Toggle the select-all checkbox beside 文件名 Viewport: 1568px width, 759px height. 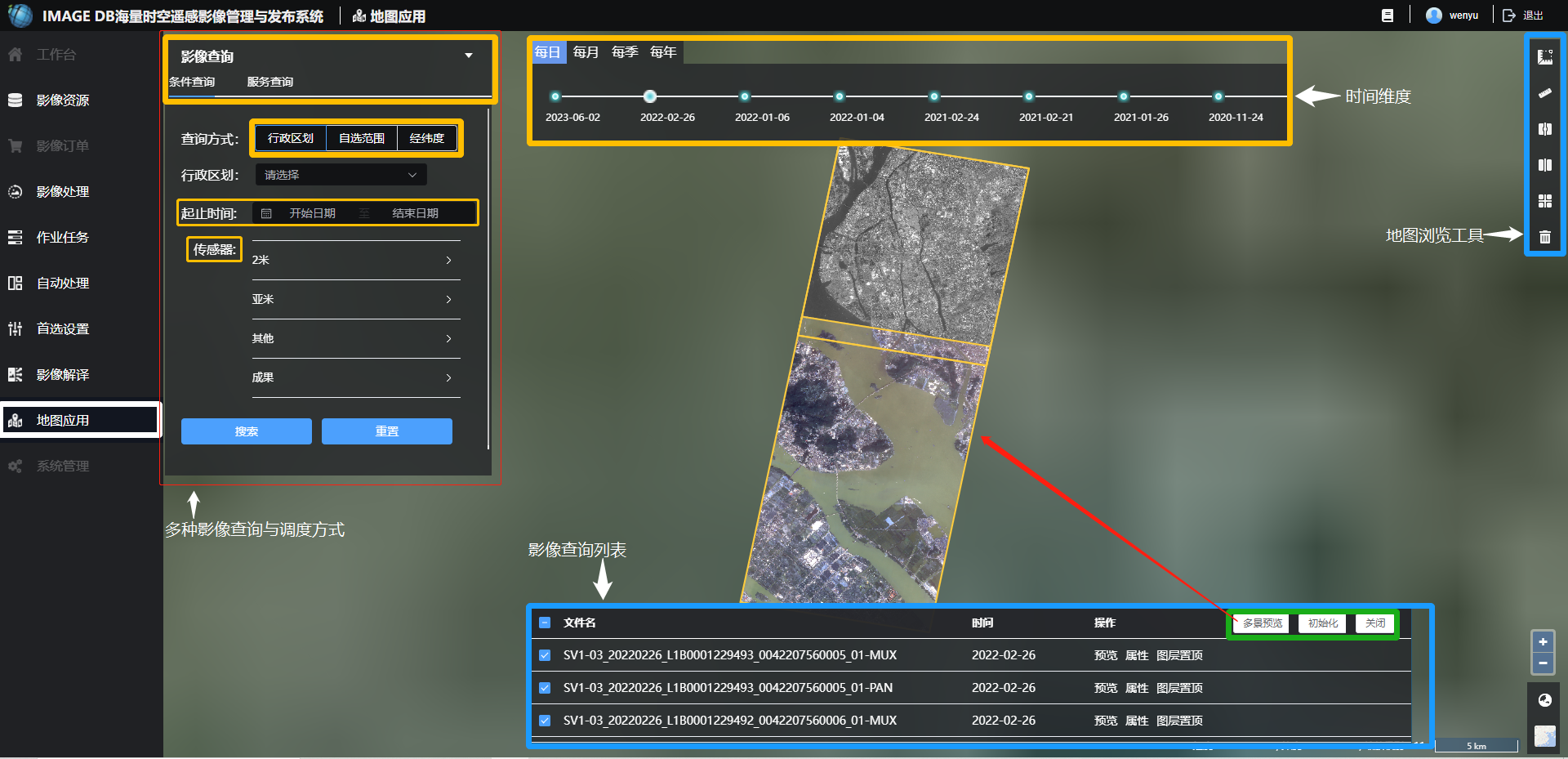[x=545, y=623]
